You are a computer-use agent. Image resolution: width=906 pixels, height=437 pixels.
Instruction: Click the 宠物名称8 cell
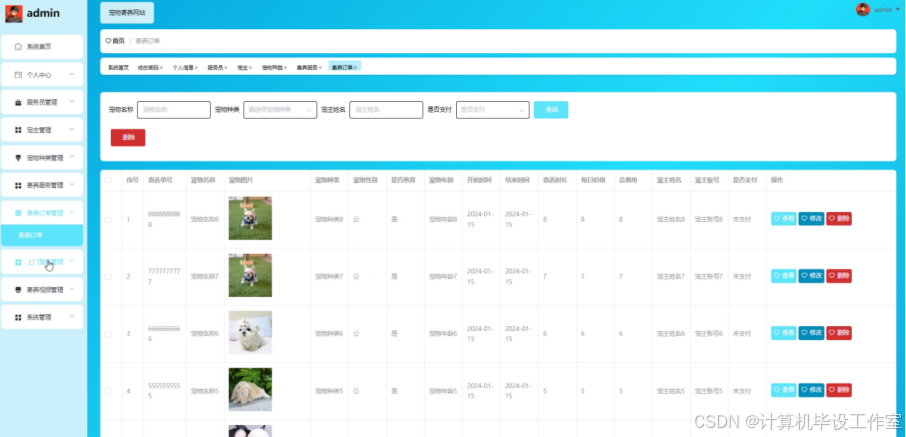(205, 220)
